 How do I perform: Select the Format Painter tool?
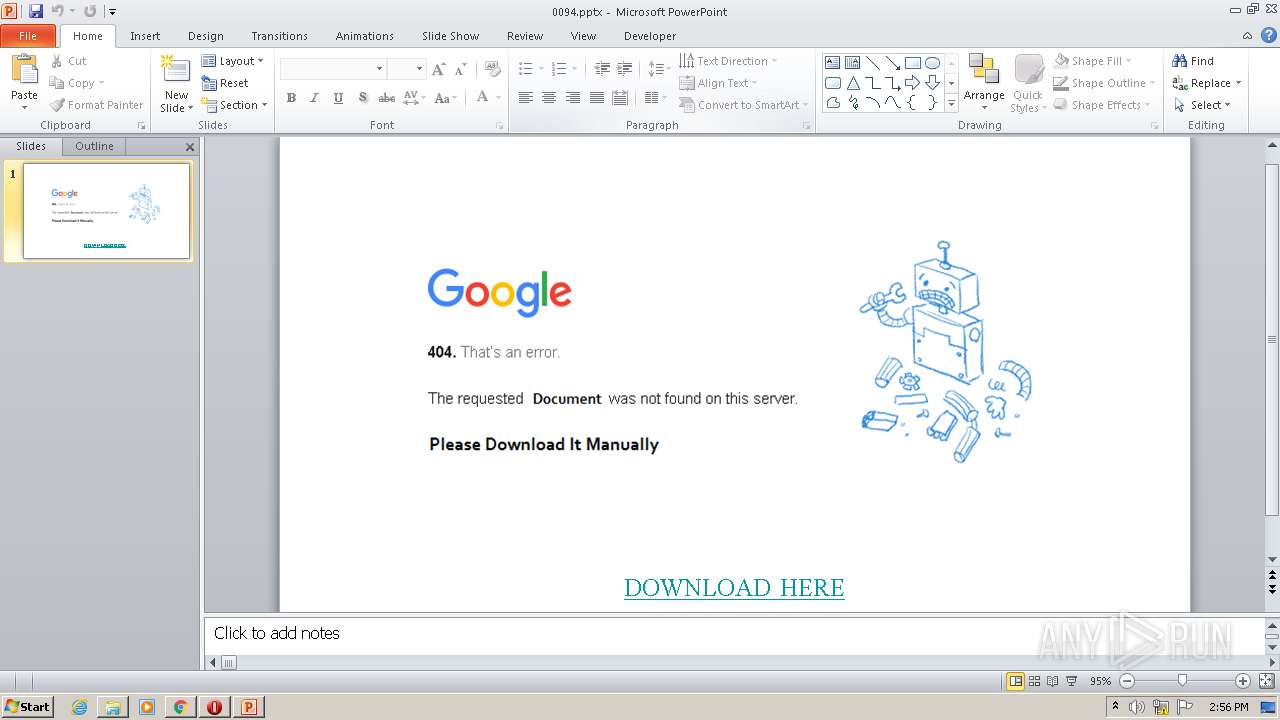pyautogui.click(x=97, y=105)
